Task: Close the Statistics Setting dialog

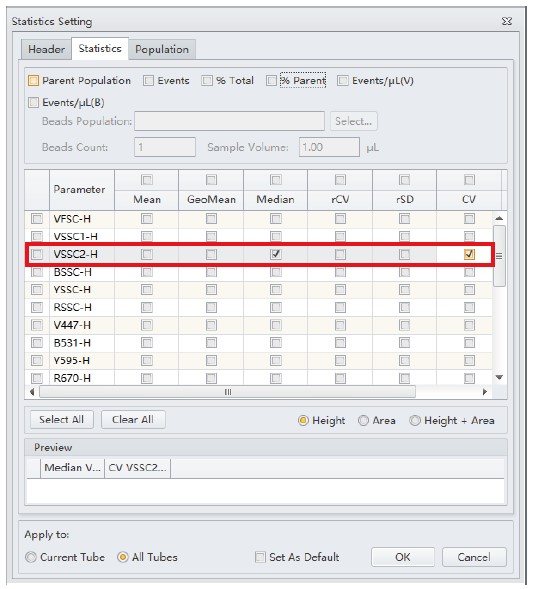Action: 507,21
